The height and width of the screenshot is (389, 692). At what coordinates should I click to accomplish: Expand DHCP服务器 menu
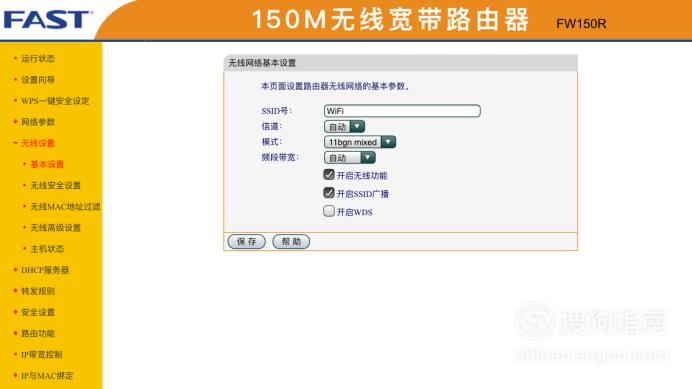(45, 270)
